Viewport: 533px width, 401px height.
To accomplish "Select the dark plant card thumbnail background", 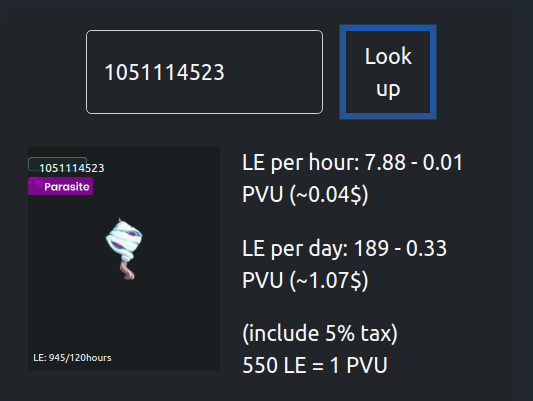I will pos(124,258).
